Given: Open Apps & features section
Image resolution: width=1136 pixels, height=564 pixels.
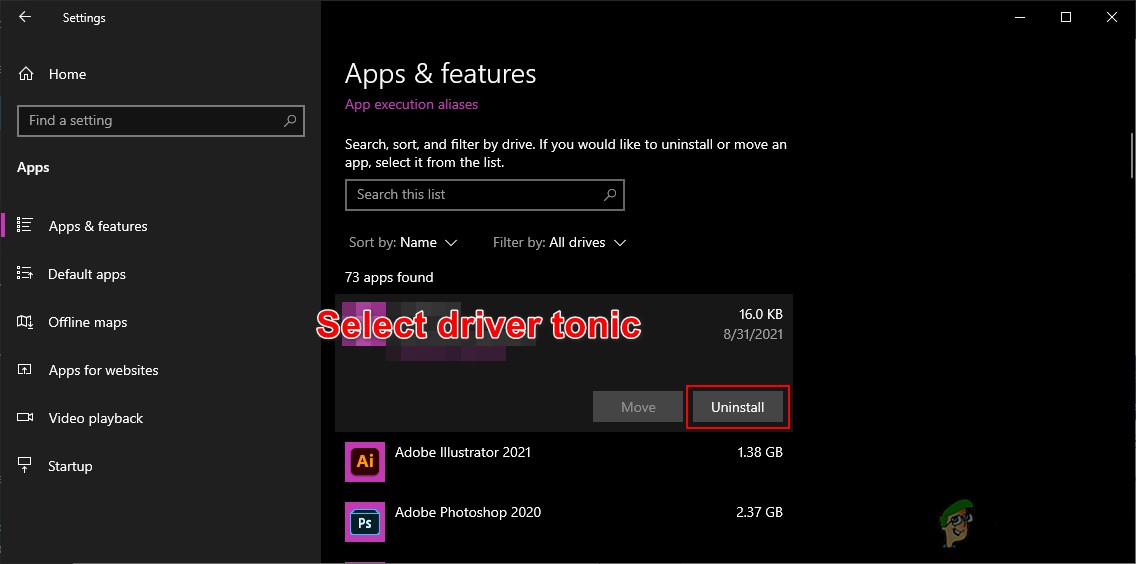Looking at the screenshot, I should pyautogui.click(x=98, y=226).
